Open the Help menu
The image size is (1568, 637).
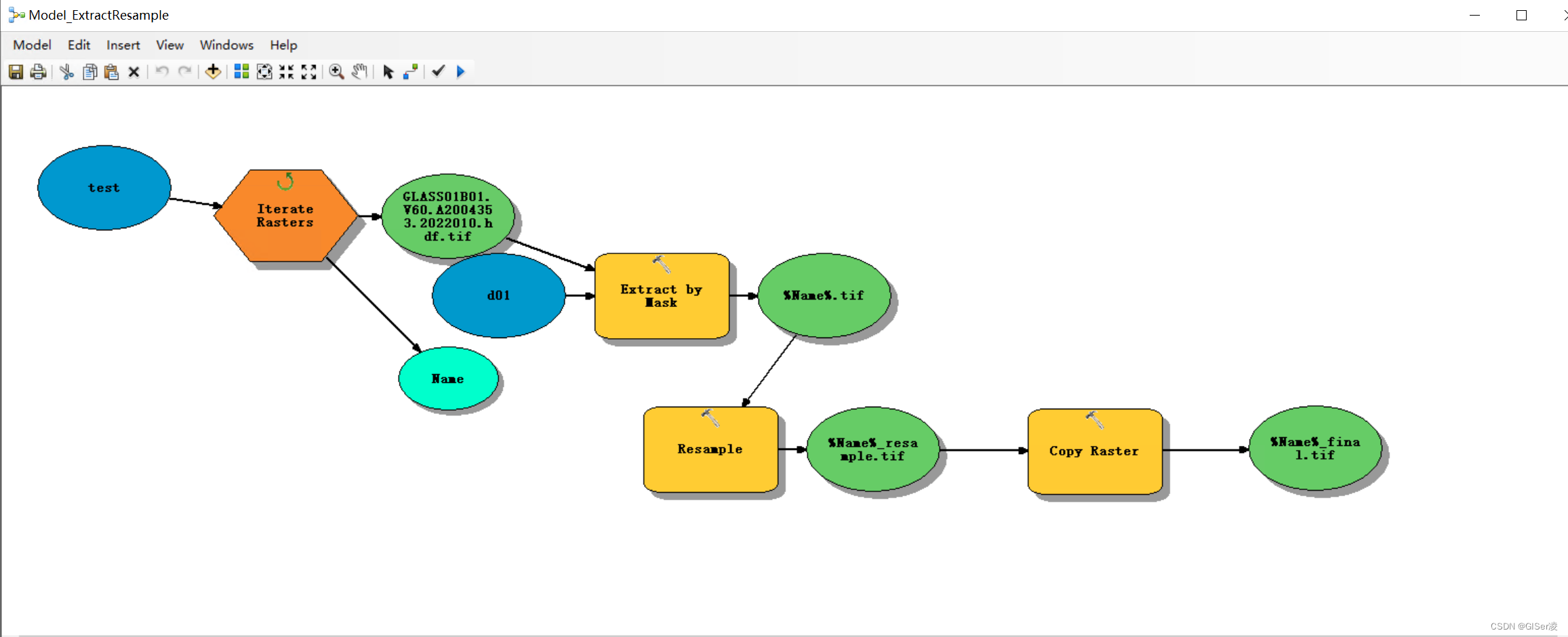point(283,45)
